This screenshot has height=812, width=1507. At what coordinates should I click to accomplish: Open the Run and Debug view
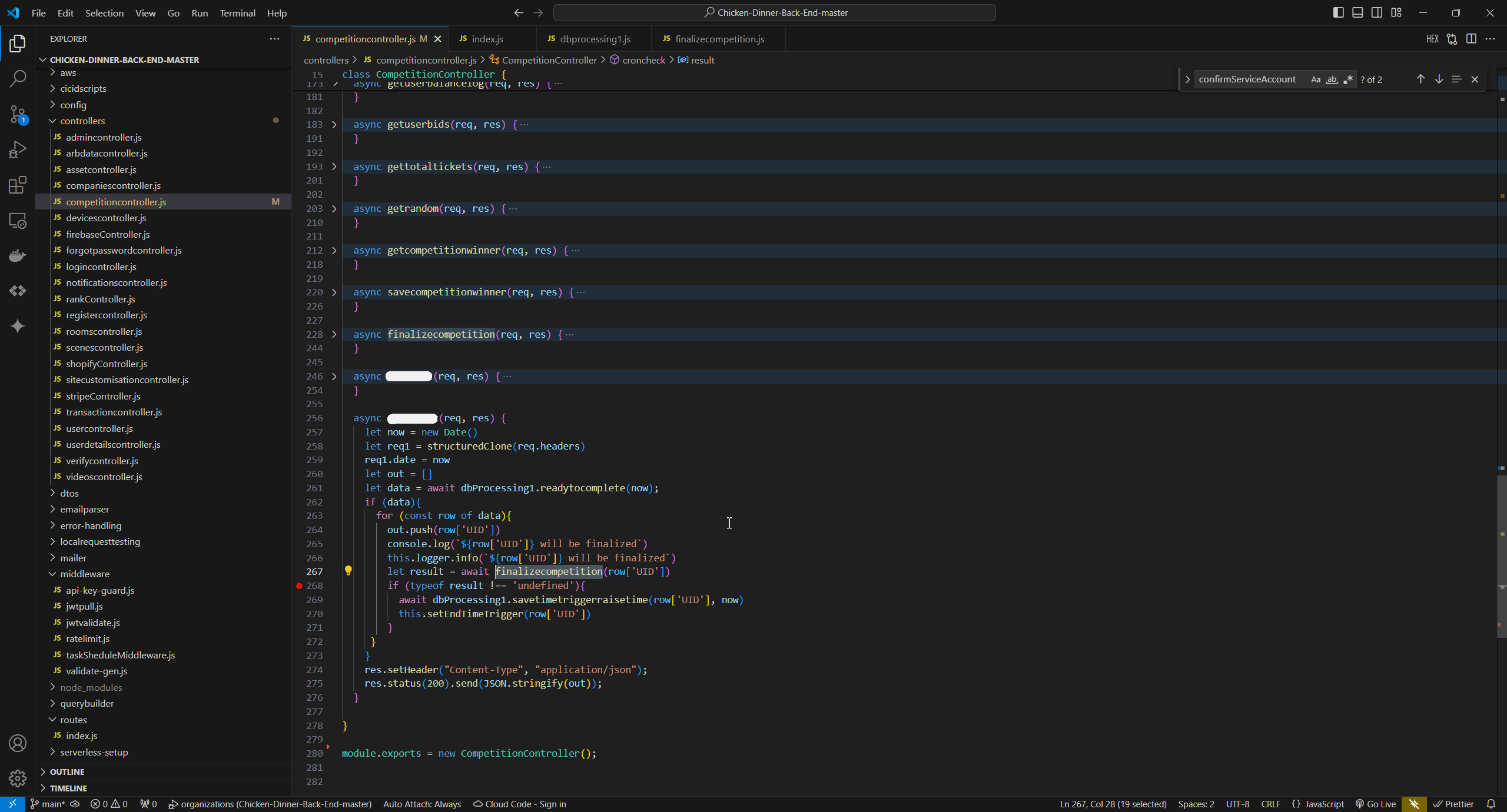pyautogui.click(x=18, y=149)
